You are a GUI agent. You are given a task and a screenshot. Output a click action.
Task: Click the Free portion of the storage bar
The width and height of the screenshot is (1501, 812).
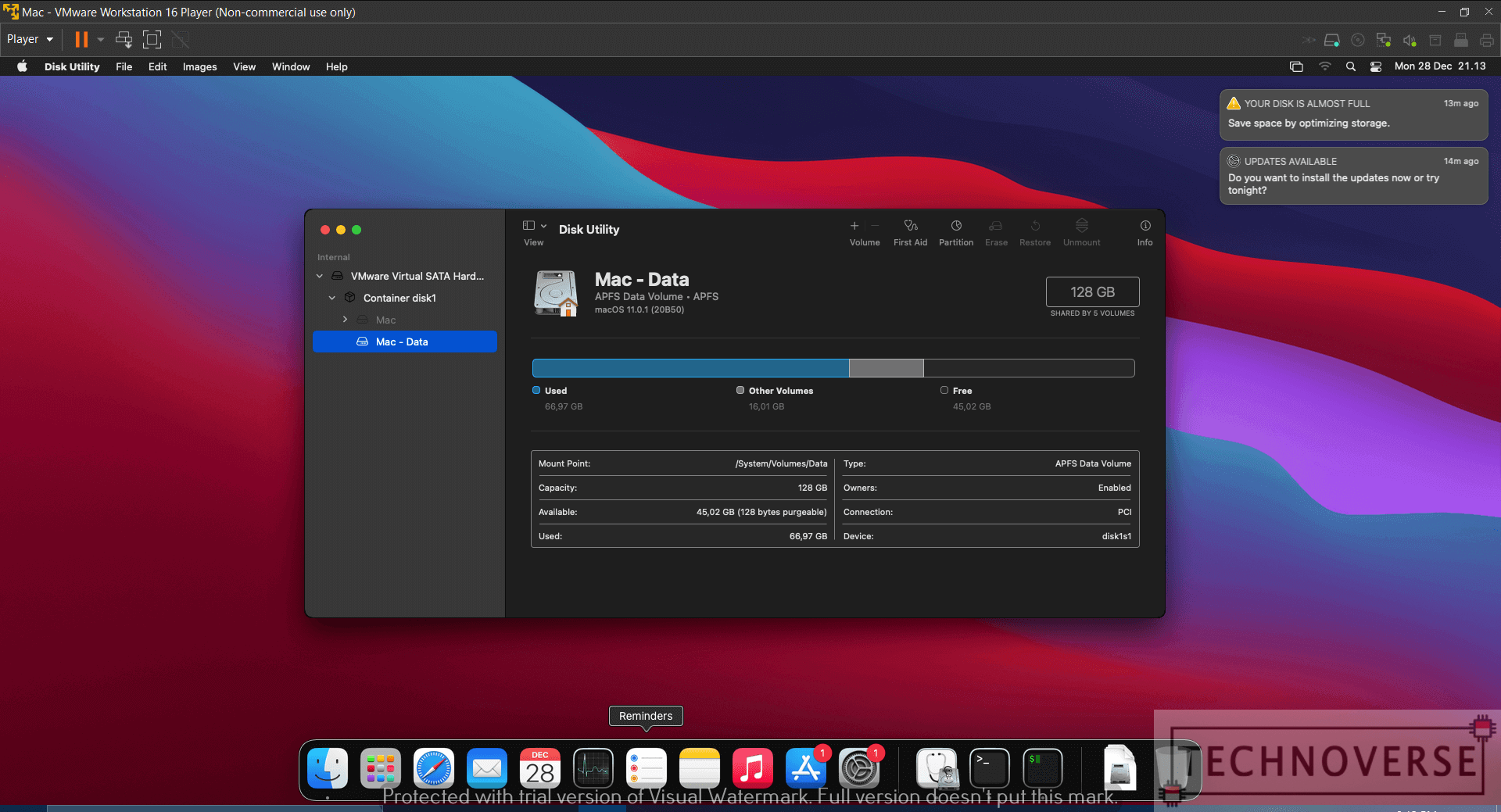point(1029,368)
